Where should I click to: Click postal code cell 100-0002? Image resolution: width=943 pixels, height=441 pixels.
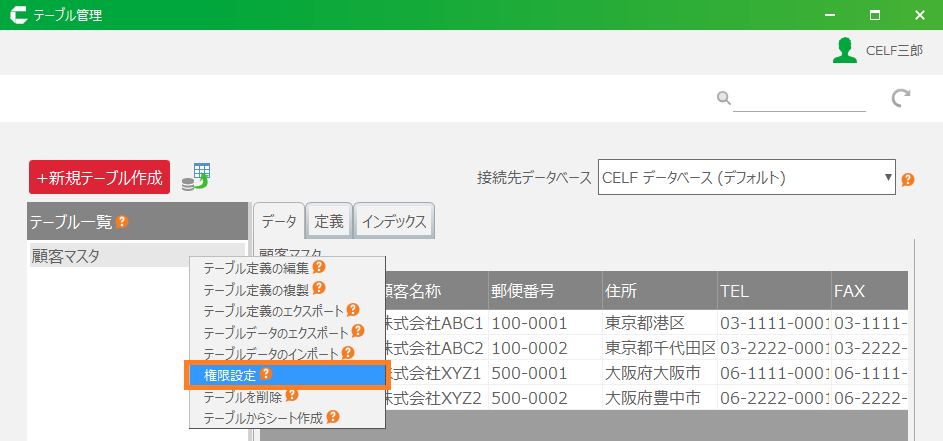coord(545,348)
